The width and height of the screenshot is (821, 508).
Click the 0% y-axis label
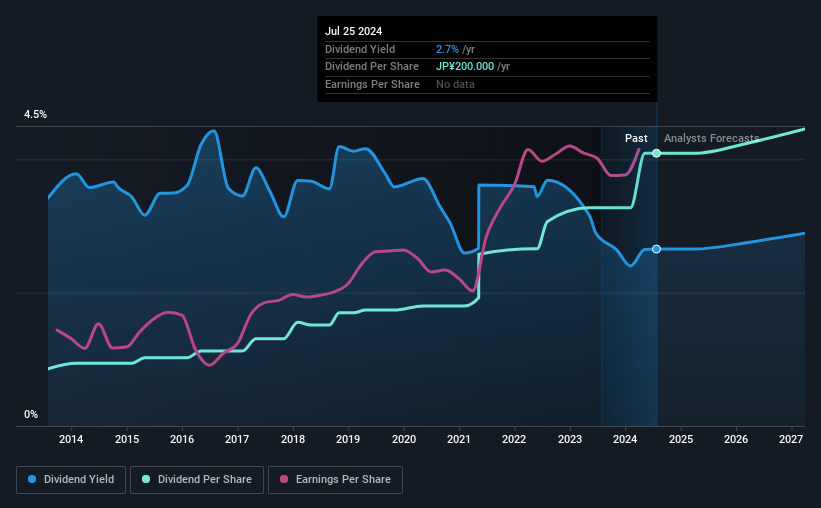(31, 414)
